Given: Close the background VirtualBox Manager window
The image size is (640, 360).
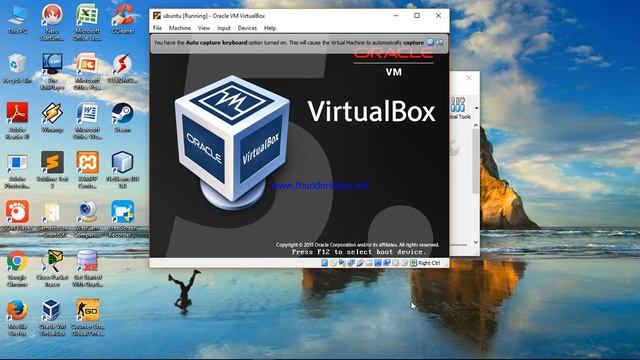Looking at the screenshot, I should [469, 78].
